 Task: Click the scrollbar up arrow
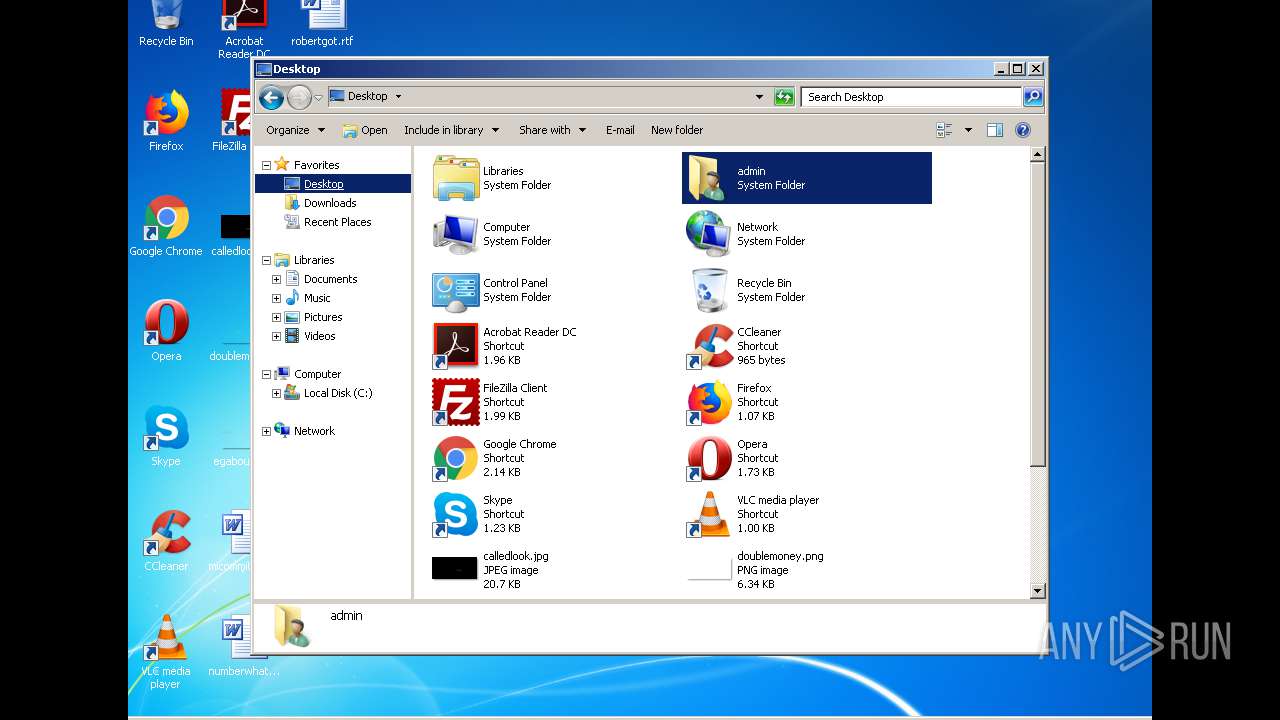tap(1037, 155)
